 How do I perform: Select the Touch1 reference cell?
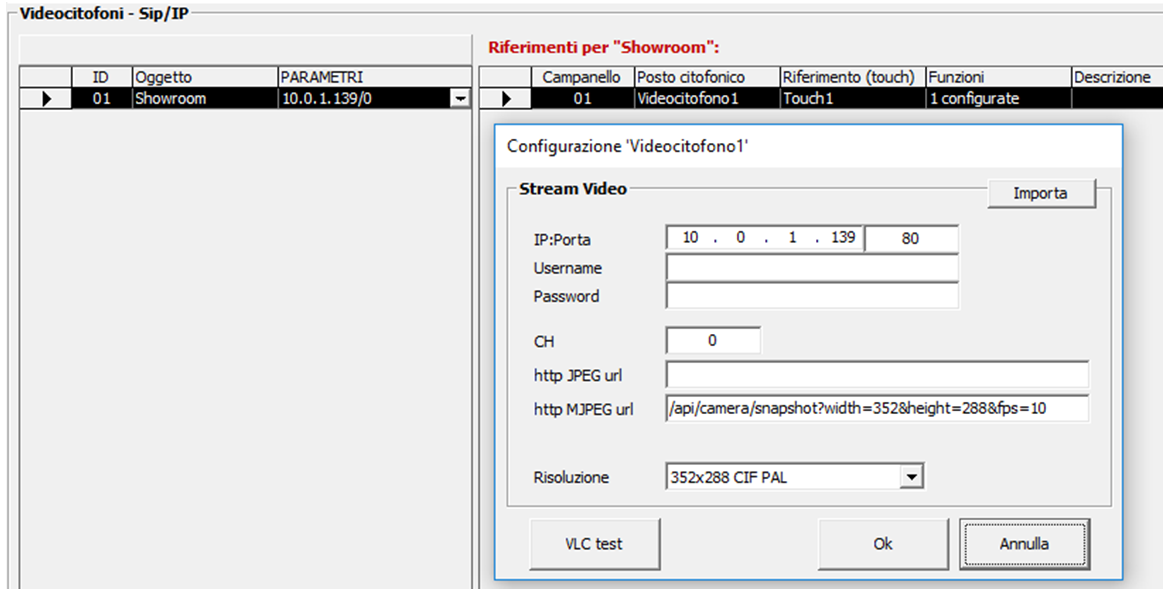click(851, 98)
